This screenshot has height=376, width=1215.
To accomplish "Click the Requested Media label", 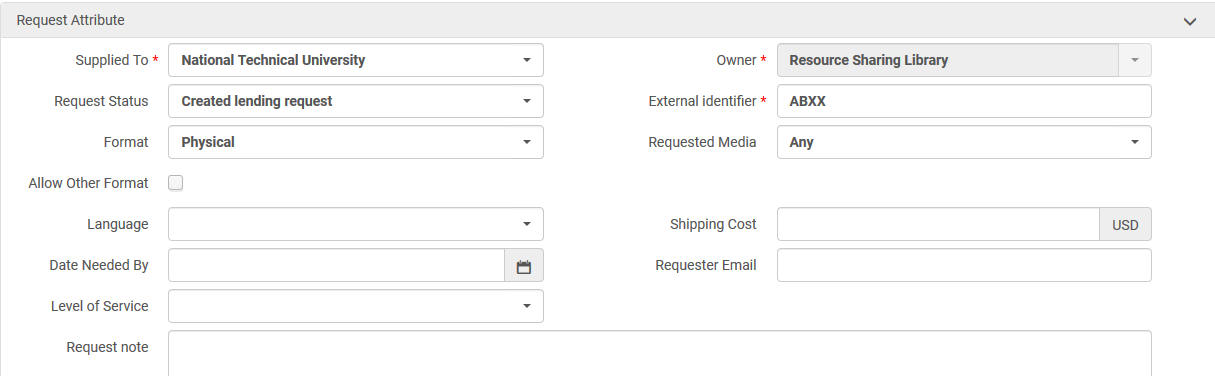I will [702, 142].
